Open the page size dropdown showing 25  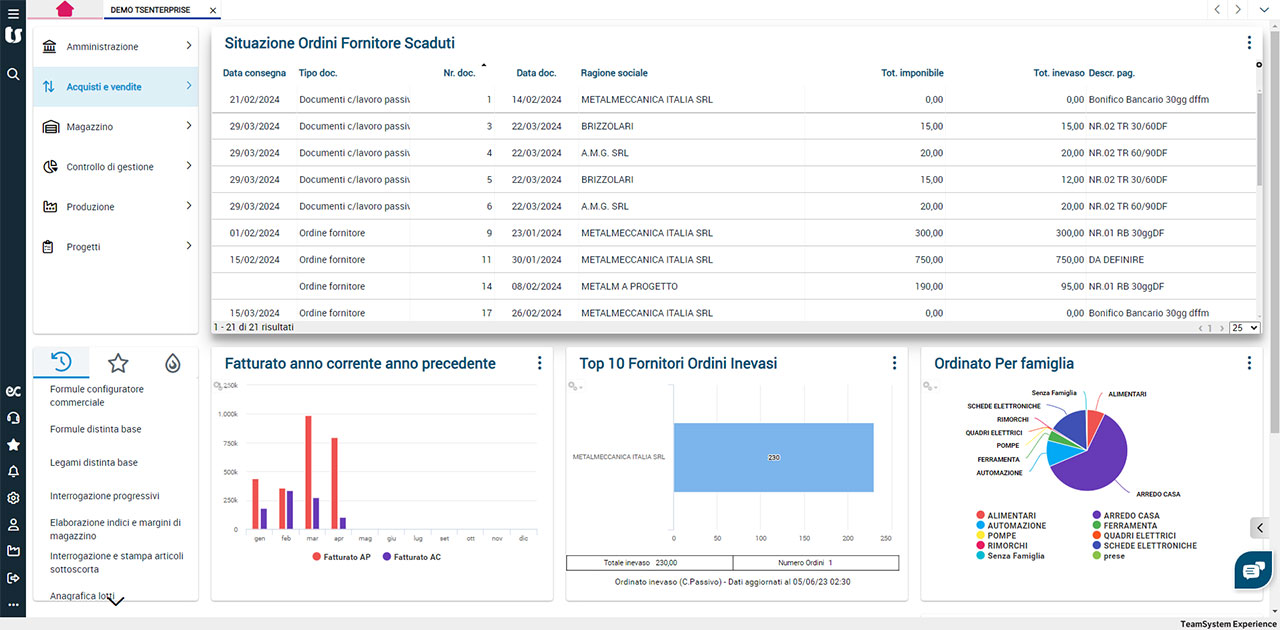pos(1245,327)
